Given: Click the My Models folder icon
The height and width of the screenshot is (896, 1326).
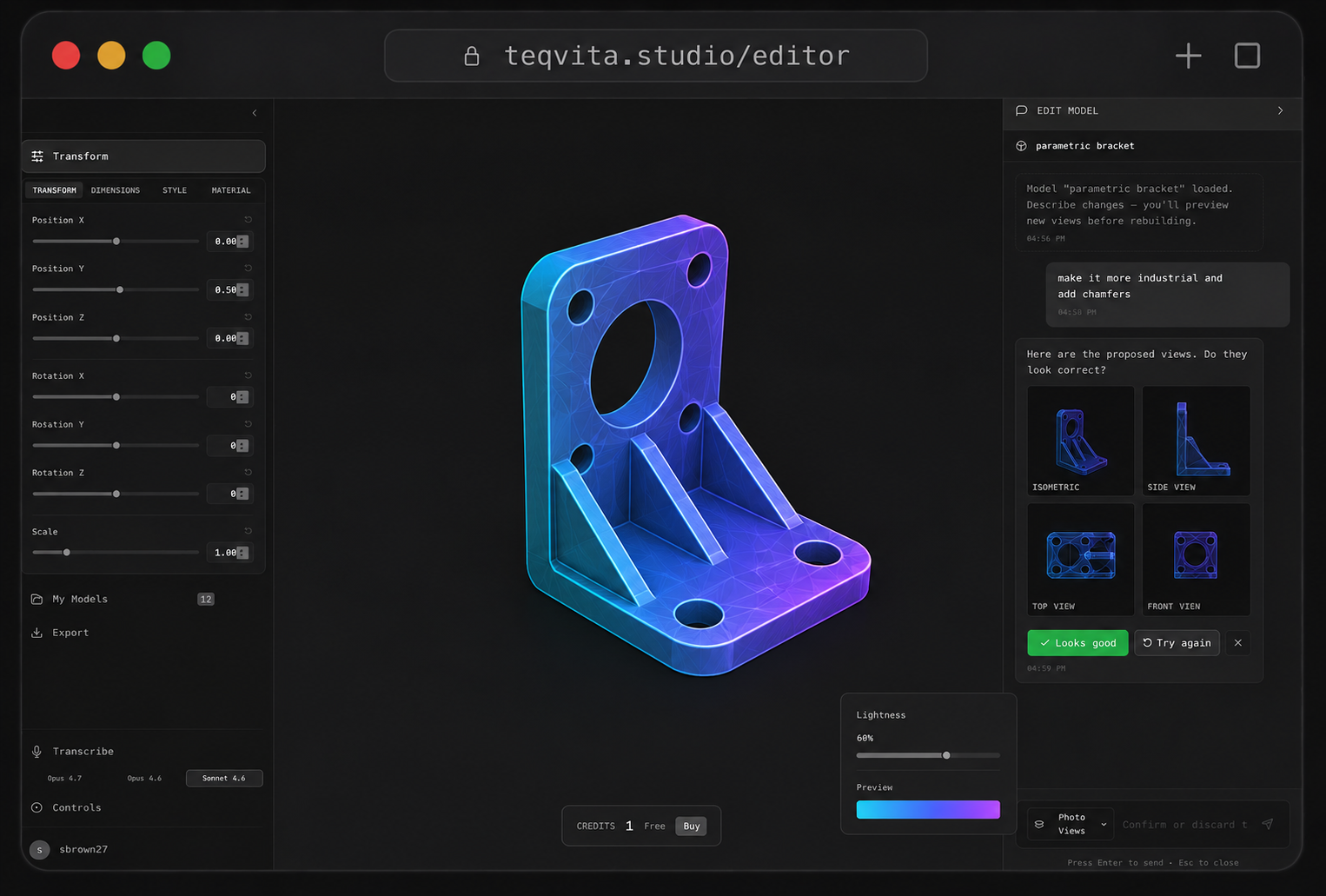Looking at the screenshot, I should [36, 600].
